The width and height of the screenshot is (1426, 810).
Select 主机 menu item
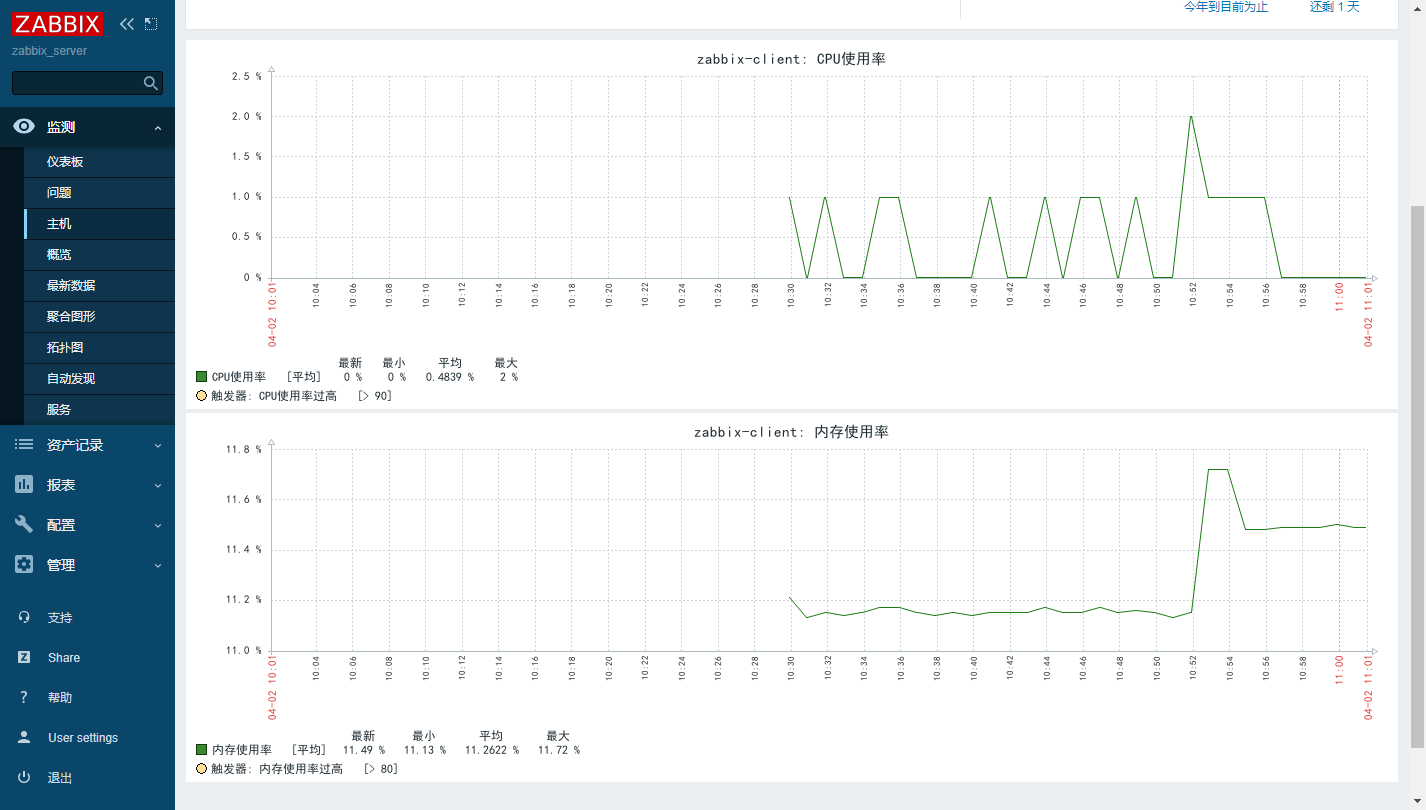99,224
